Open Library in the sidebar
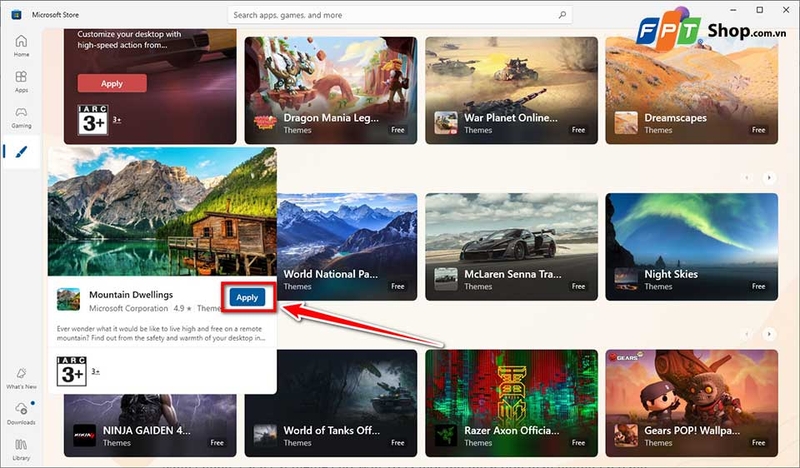The width and height of the screenshot is (800, 468). coord(21,449)
